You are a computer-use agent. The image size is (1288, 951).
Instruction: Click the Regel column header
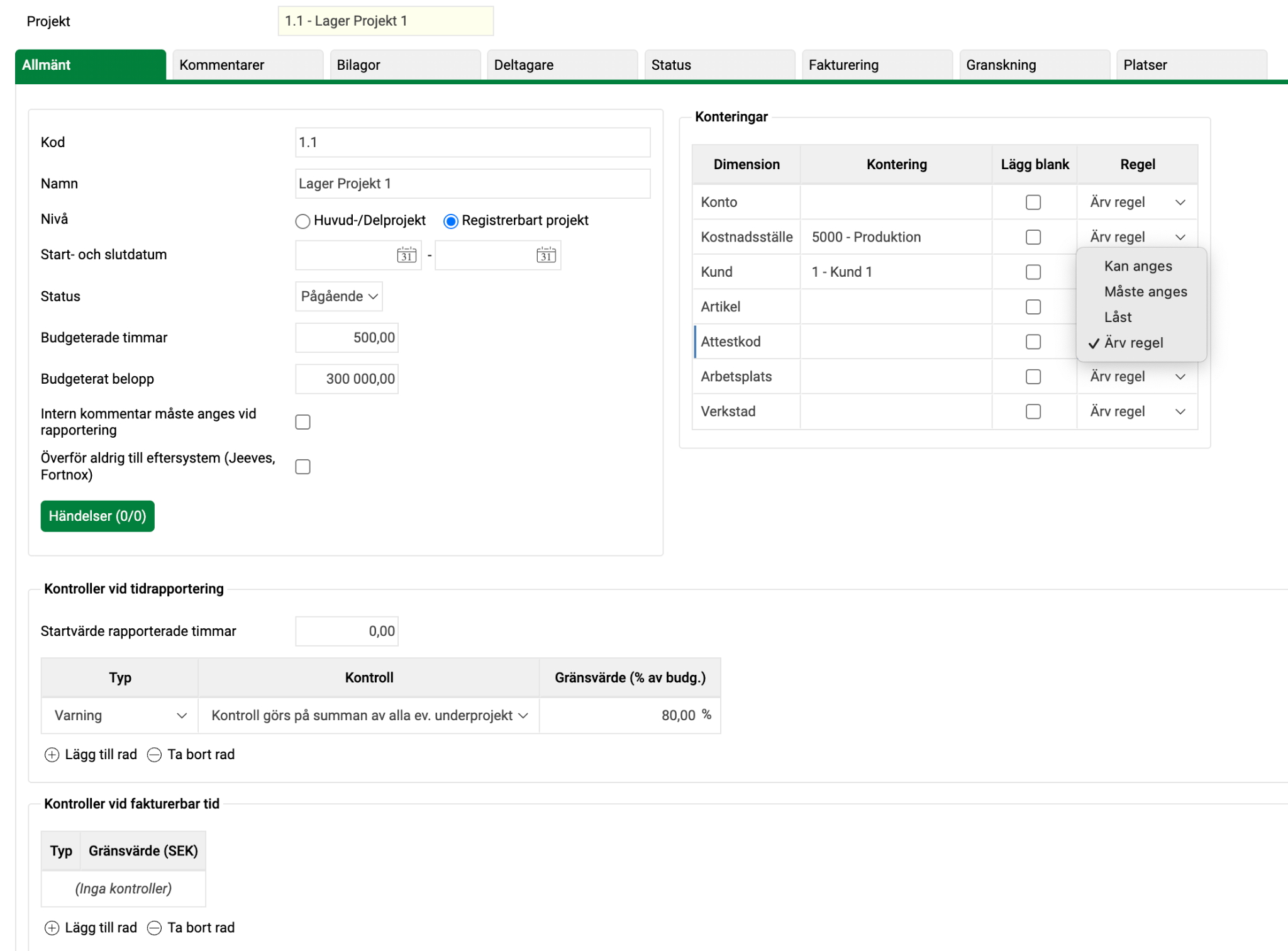(1137, 165)
